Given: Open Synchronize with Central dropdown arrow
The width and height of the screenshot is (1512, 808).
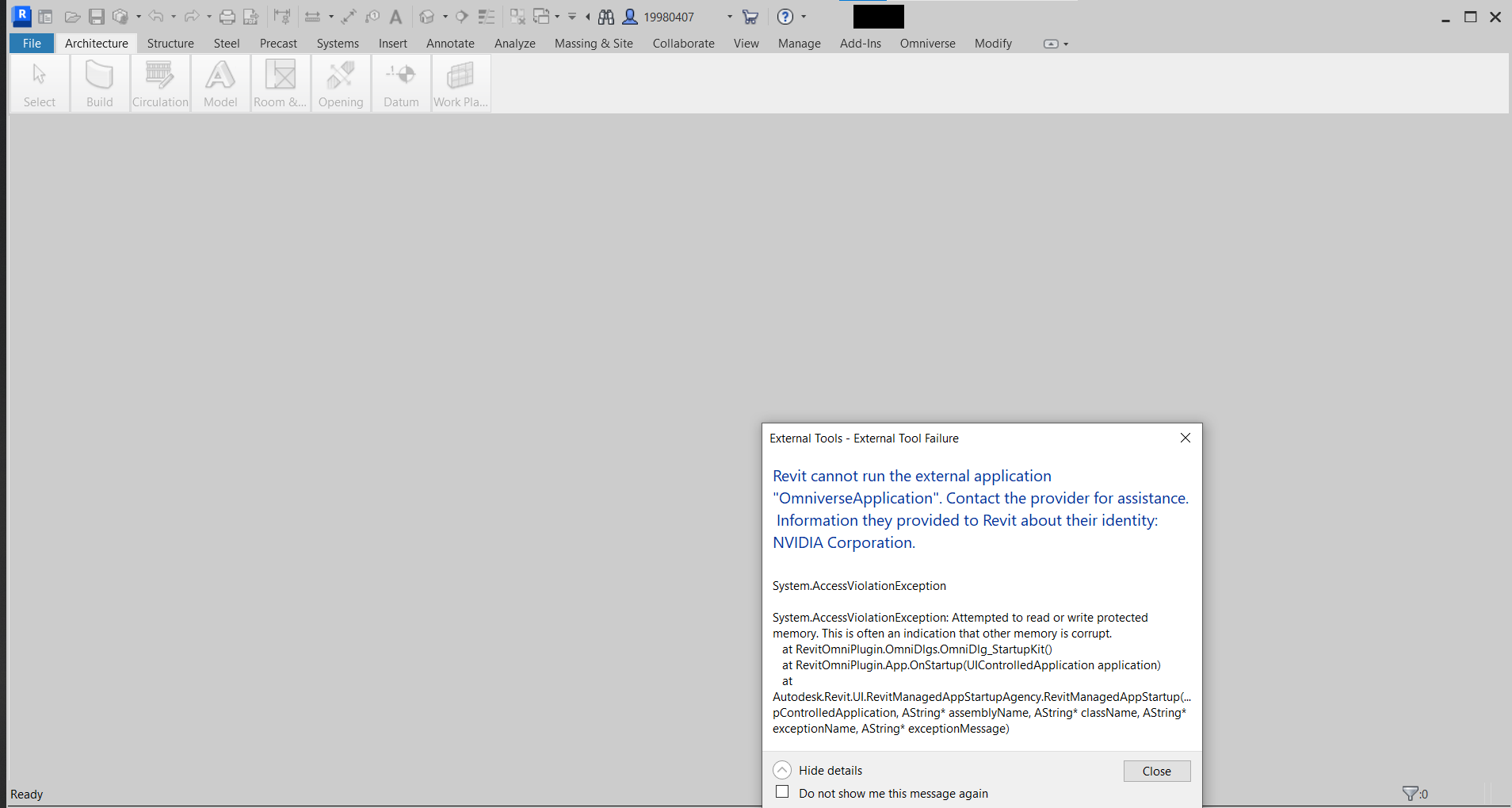Looking at the screenshot, I should click(139, 17).
